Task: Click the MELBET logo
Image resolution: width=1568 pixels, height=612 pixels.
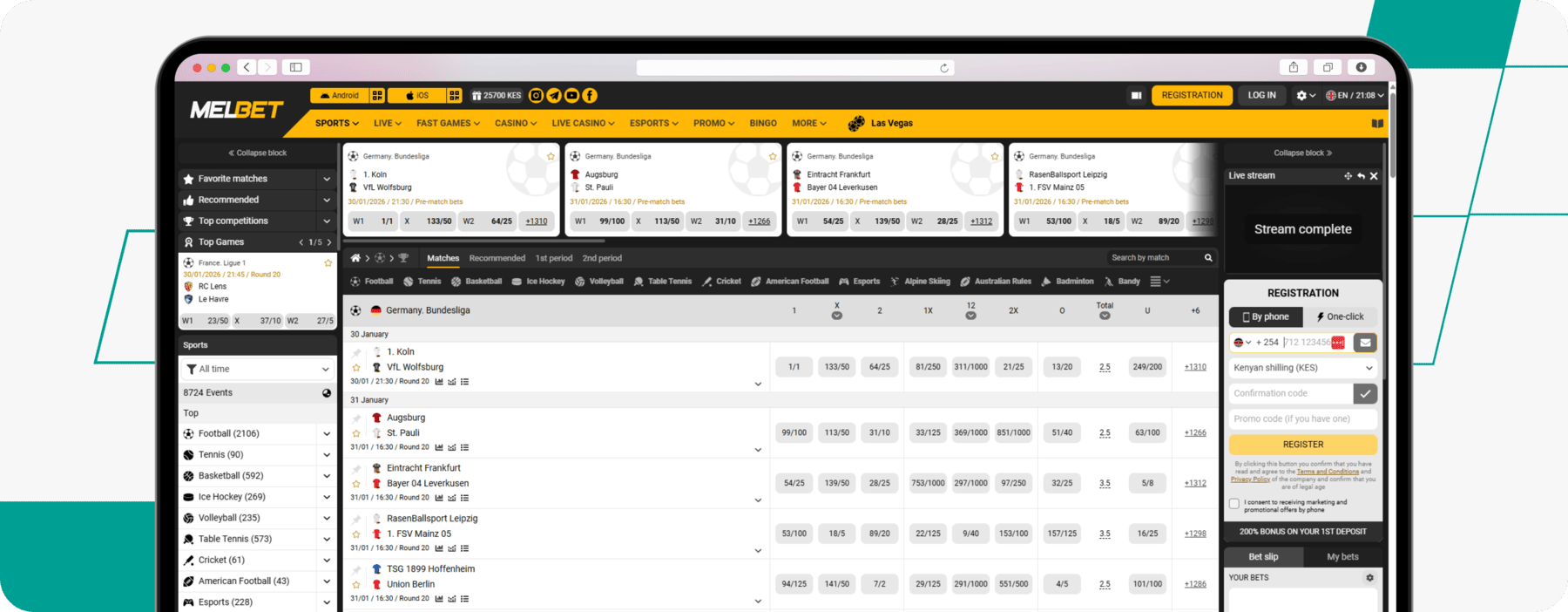Action: [x=237, y=110]
